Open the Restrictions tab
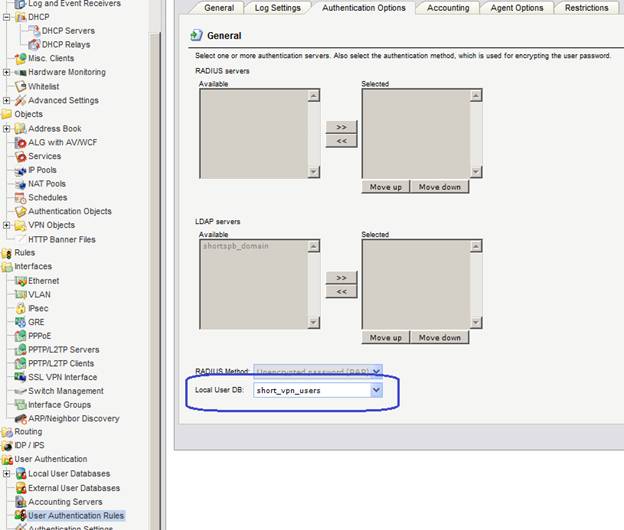This screenshot has height=530, width=624. [x=587, y=8]
